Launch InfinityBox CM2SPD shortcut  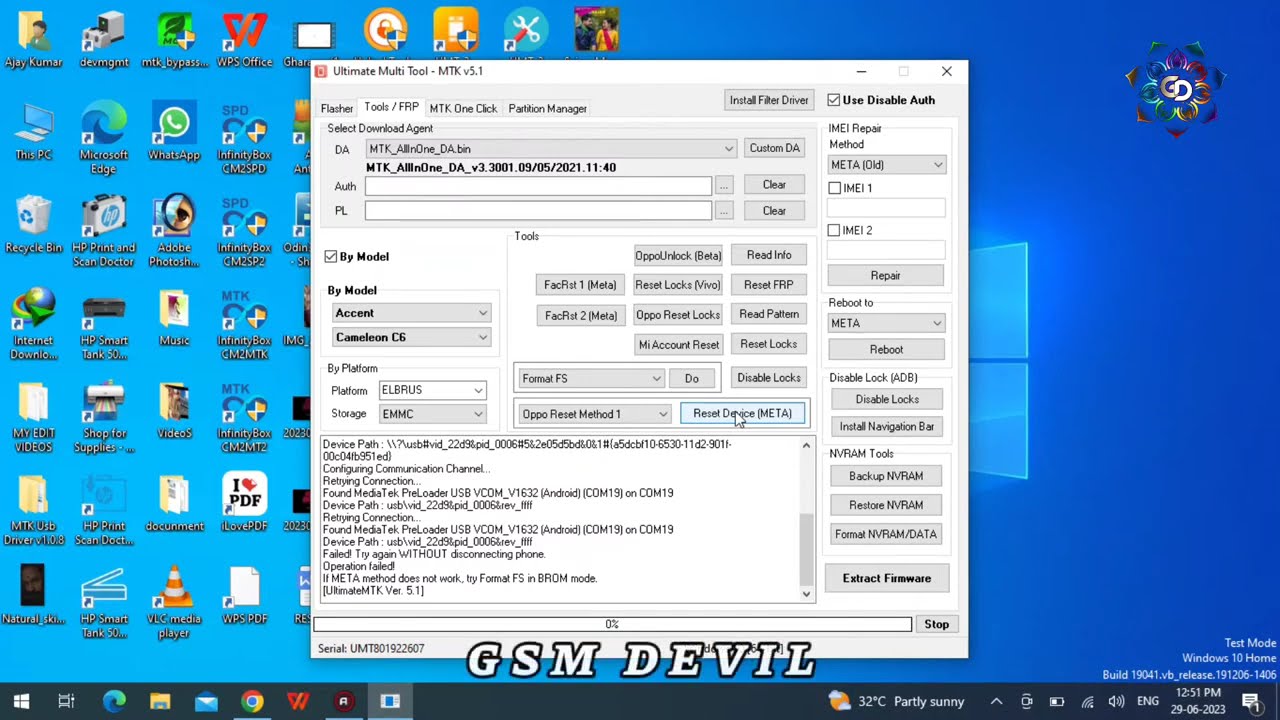pyautogui.click(x=244, y=138)
